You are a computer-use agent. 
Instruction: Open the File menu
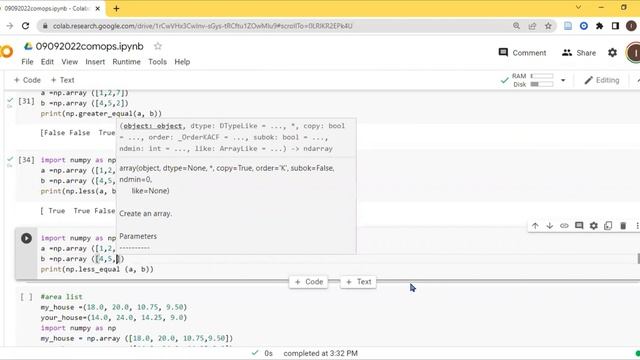coord(27,62)
